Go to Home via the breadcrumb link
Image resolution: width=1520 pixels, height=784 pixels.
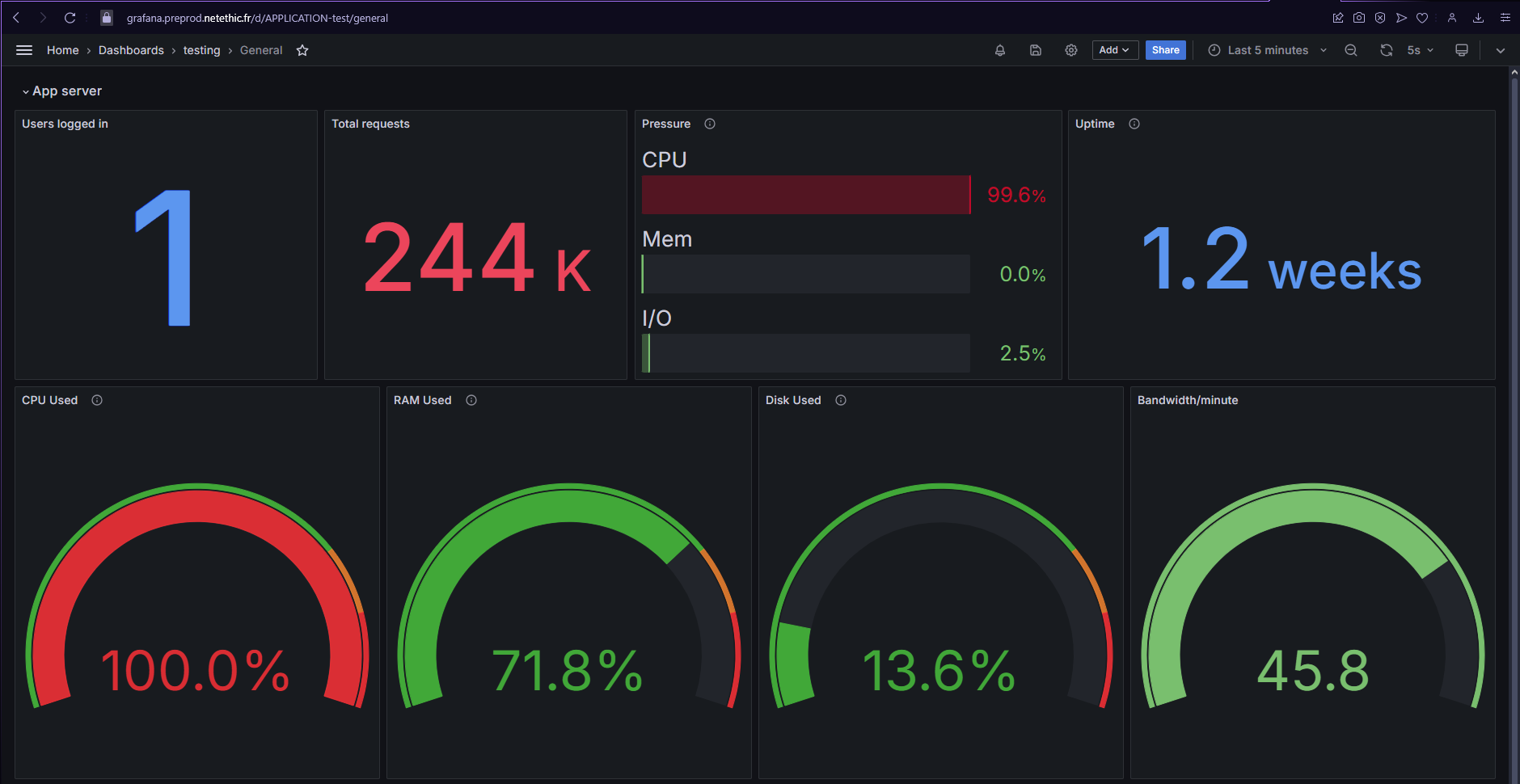pyautogui.click(x=63, y=50)
